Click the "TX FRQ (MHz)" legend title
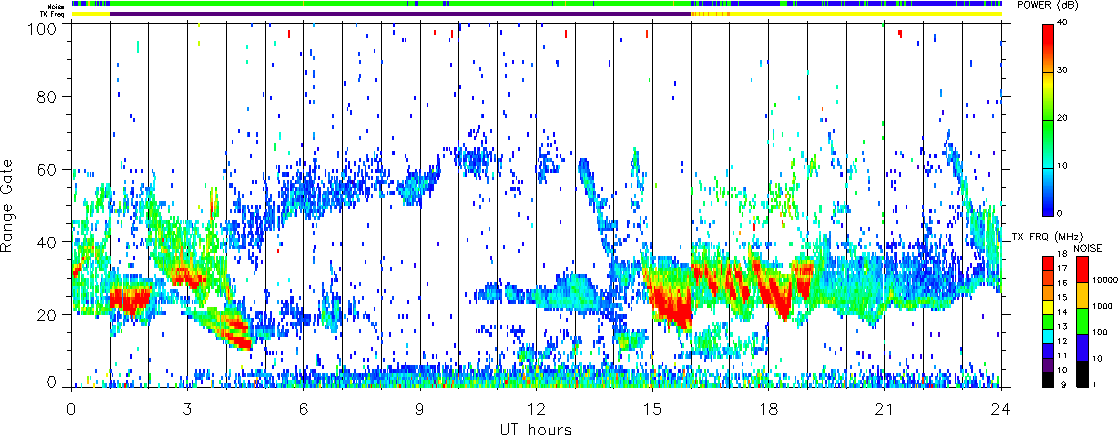 [x=1047, y=237]
